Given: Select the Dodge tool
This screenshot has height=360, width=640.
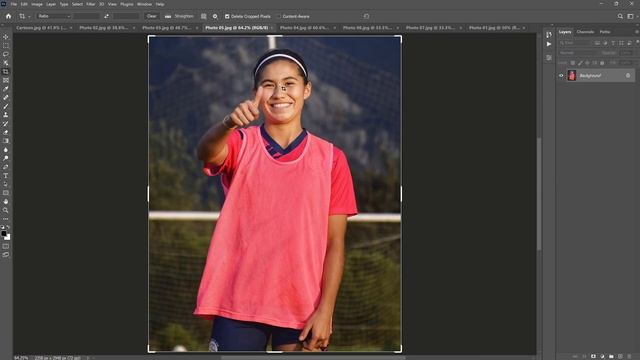Looking at the screenshot, I should point(6,158).
